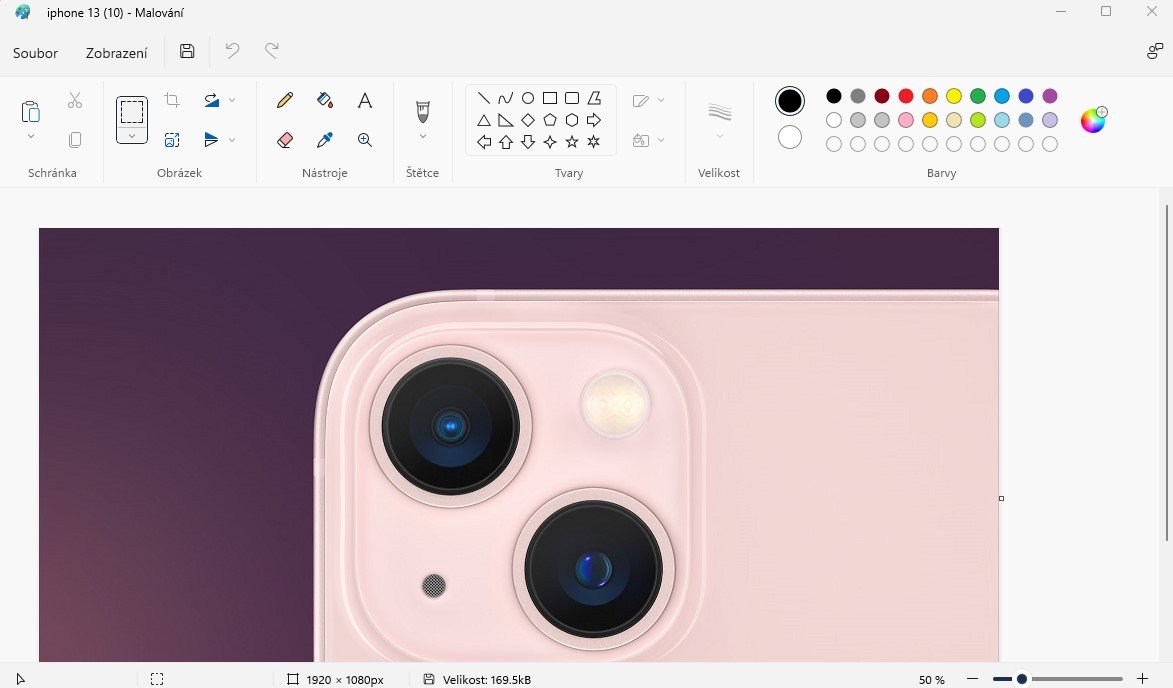Open the Zobrazení menu

[117, 53]
